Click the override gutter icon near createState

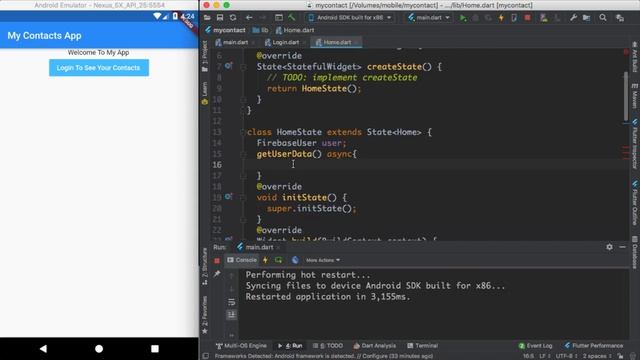pos(228,66)
